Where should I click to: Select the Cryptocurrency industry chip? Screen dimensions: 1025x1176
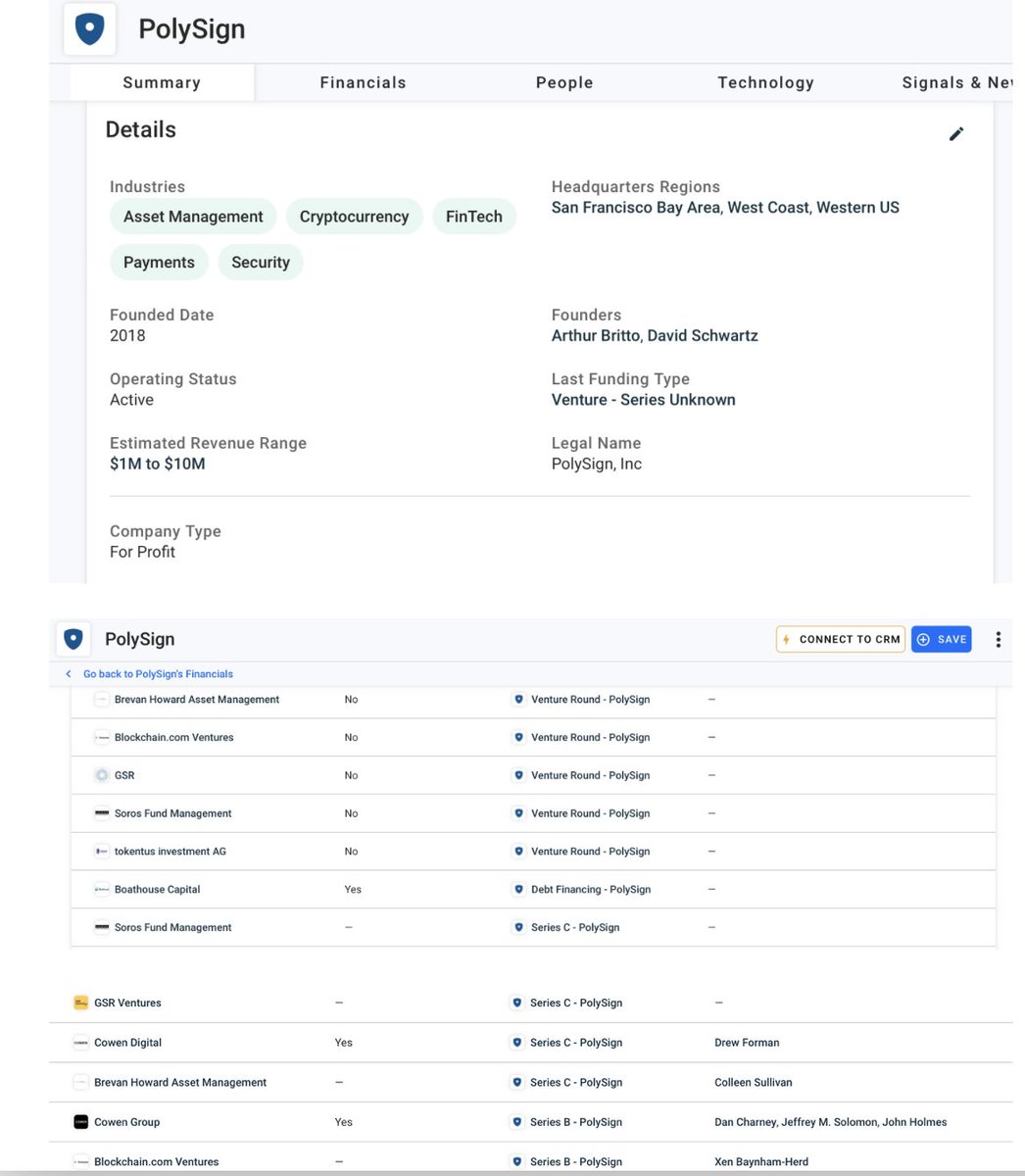click(354, 217)
